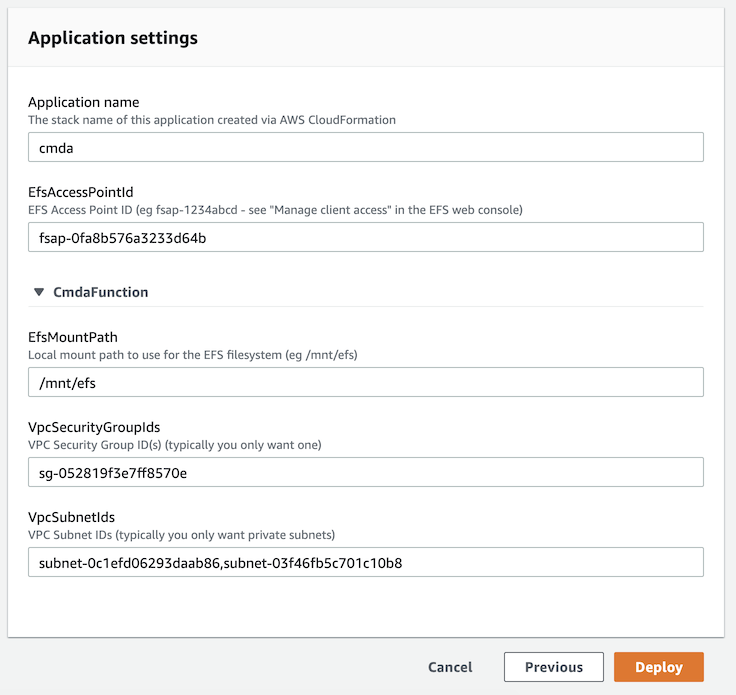Click the VpcSecurityGroupIds label
The image size is (736, 695).
(x=94, y=427)
